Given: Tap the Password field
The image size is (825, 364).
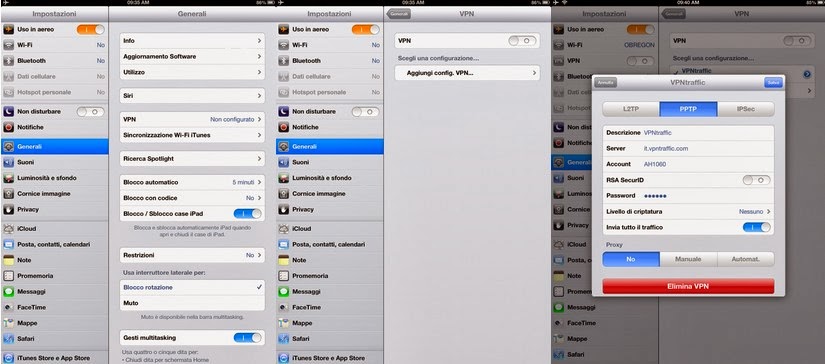Looking at the screenshot, I should (x=688, y=196).
